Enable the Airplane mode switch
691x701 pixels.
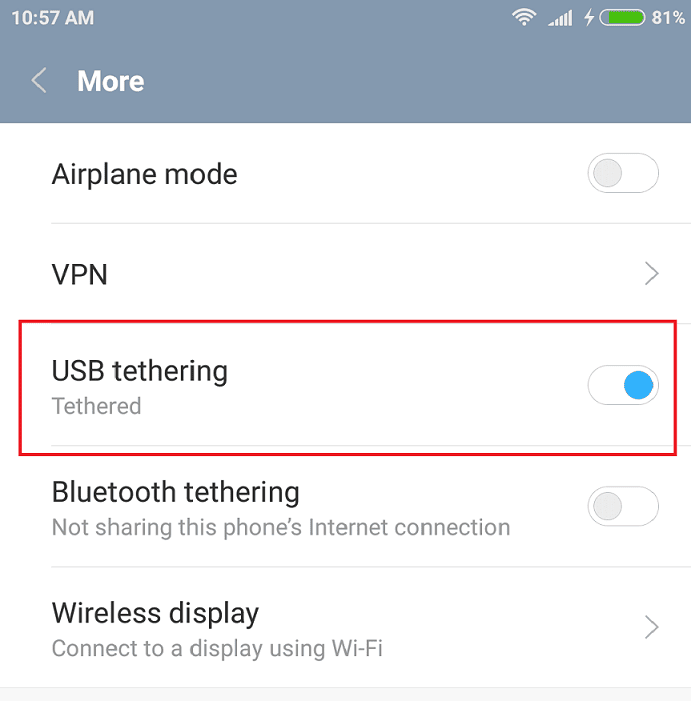623,173
